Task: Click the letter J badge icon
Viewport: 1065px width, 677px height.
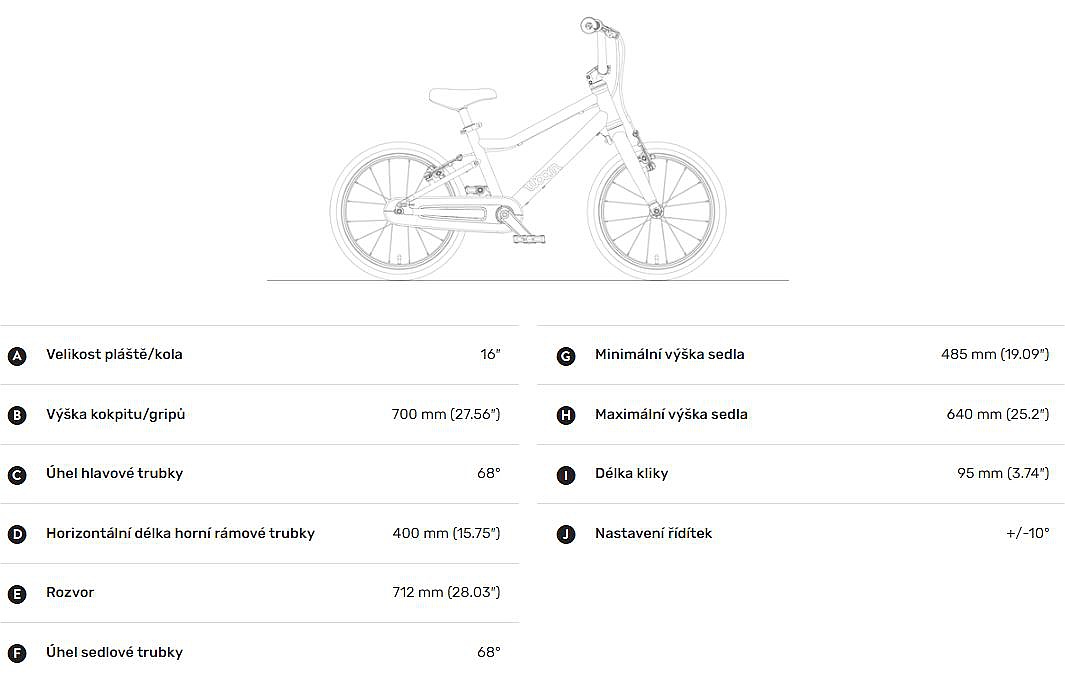Action: point(566,534)
